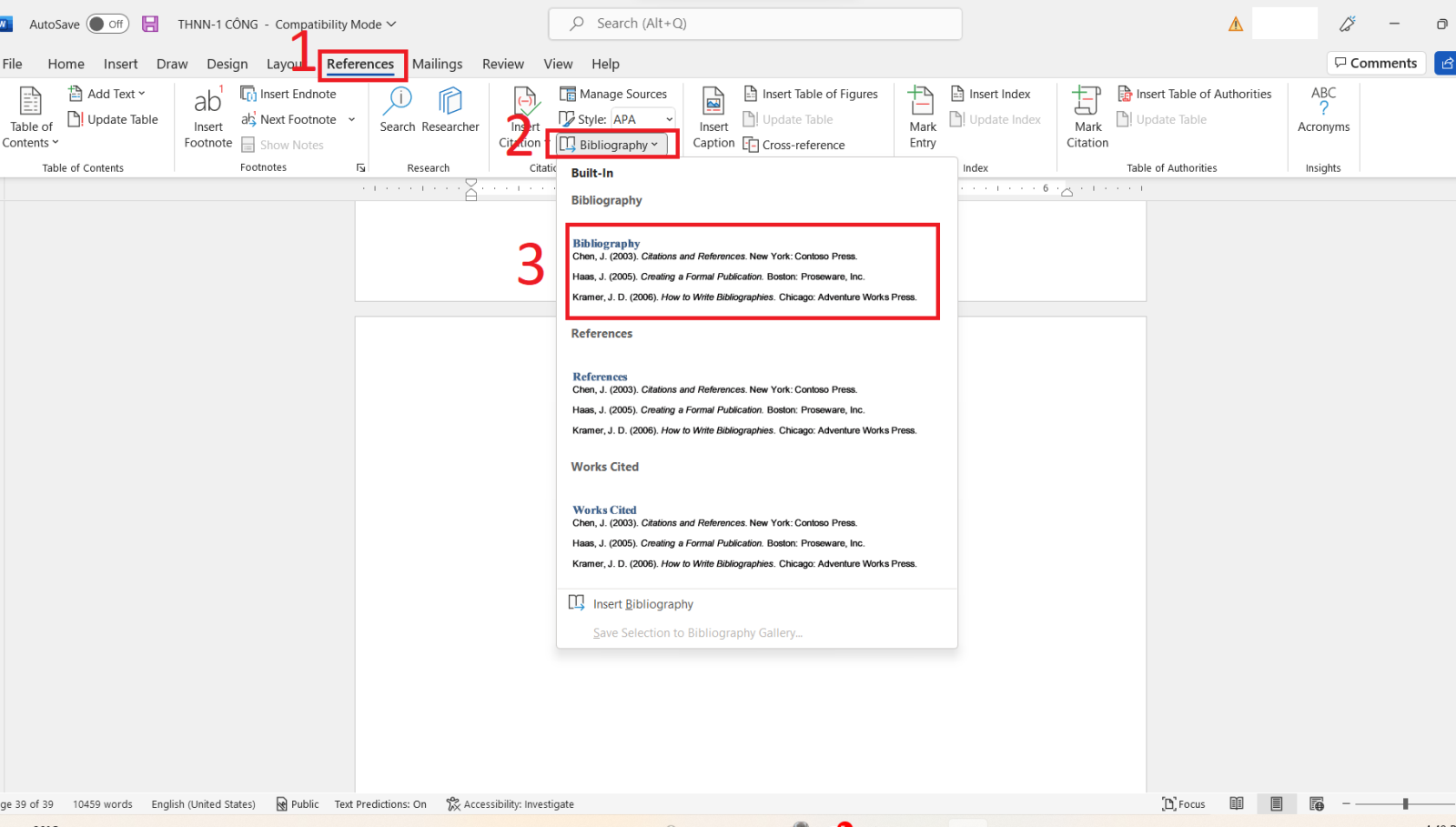Select the built-in Works Cited thumbnail
Viewport: 1456px width, 827px height.
point(744,537)
